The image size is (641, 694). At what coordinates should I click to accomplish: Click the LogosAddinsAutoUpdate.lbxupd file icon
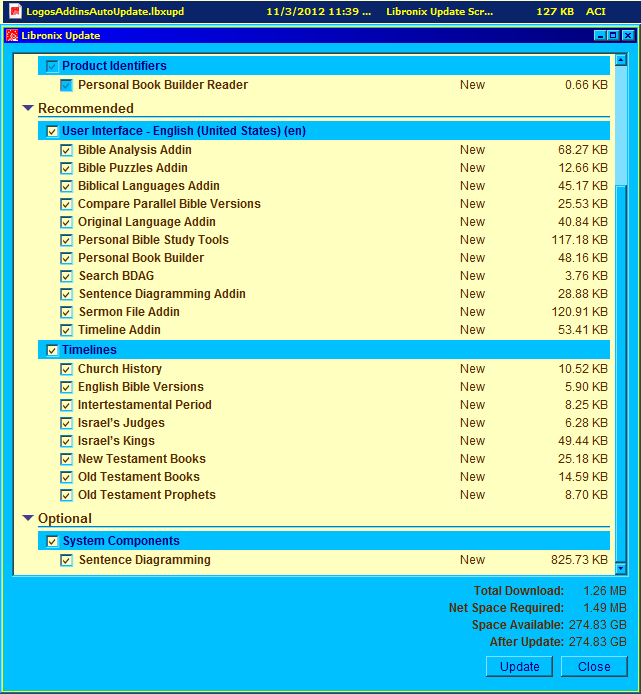click(15, 12)
